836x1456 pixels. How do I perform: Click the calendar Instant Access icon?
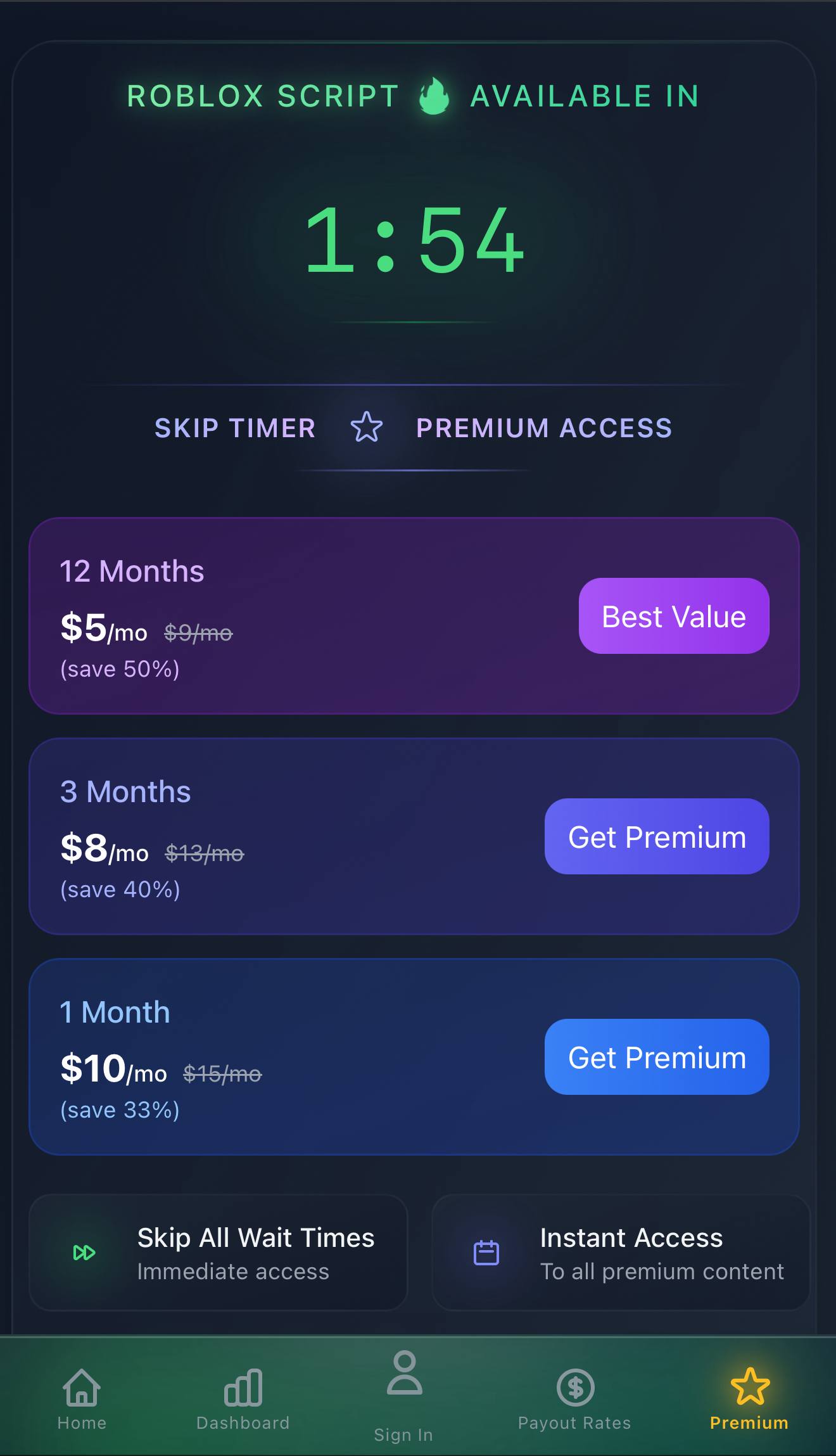click(x=486, y=1253)
